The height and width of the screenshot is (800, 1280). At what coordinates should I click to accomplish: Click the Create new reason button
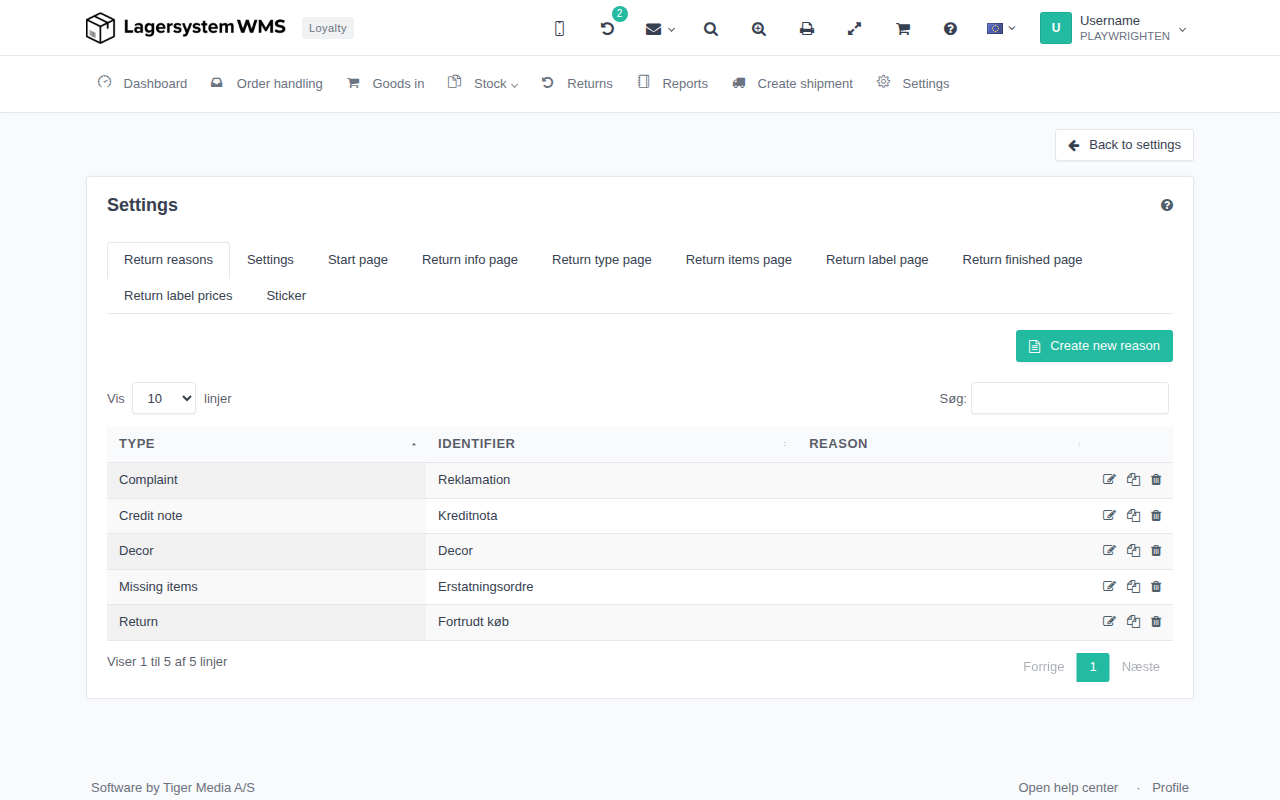point(1094,346)
